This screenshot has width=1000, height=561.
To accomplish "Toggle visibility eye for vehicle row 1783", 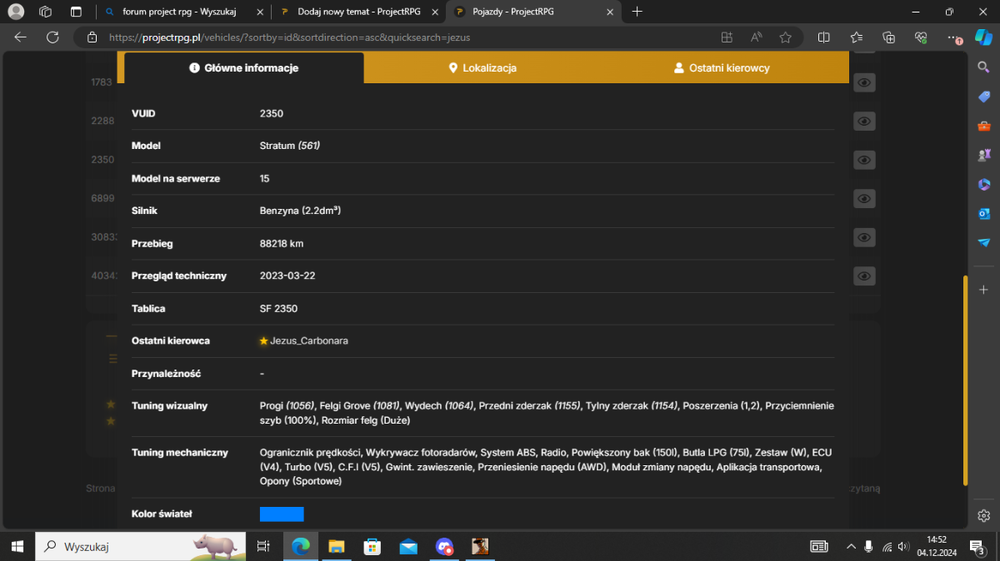I will [x=864, y=82].
